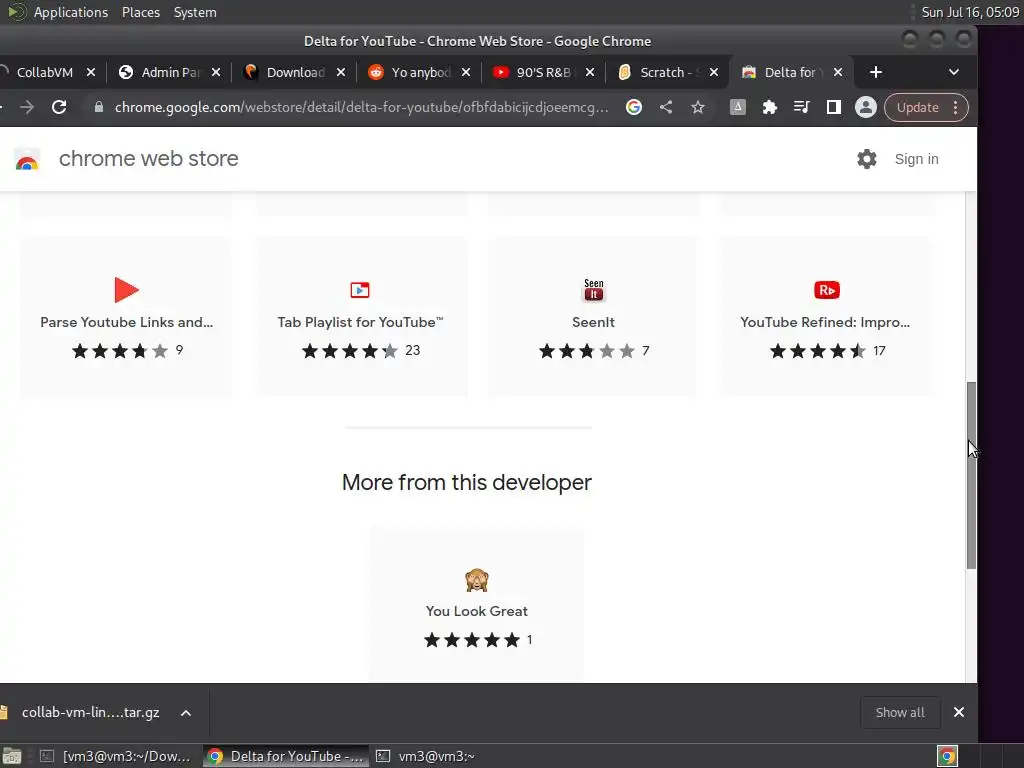Screen dimensions: 1024x768
Task: Close the CollabVM tab
Action: pyautogui.click(x=91, y=72)
